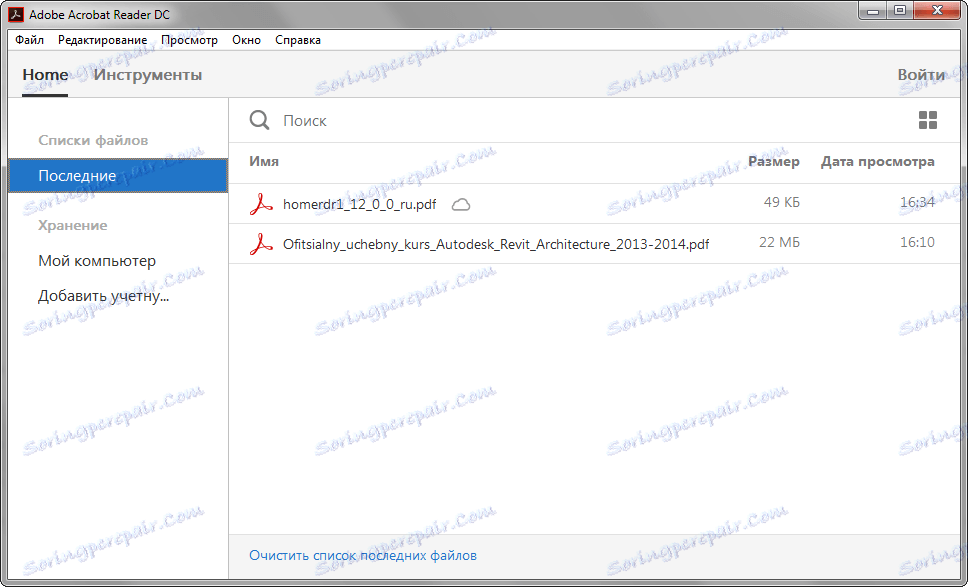Open Ofitsialny_uchebny_kurs_Autodesk_Revit_Architecture_2013-2014.pdf
968x587 pixels.
(496, 244)
